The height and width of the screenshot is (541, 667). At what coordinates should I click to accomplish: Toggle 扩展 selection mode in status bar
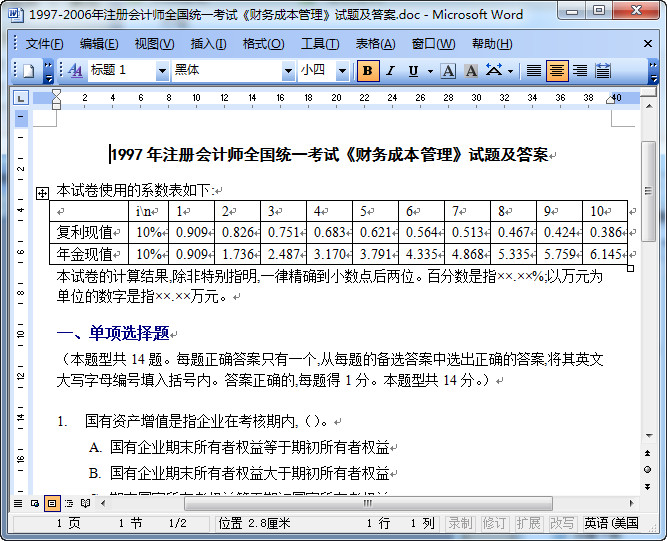[x=528, y=523]
